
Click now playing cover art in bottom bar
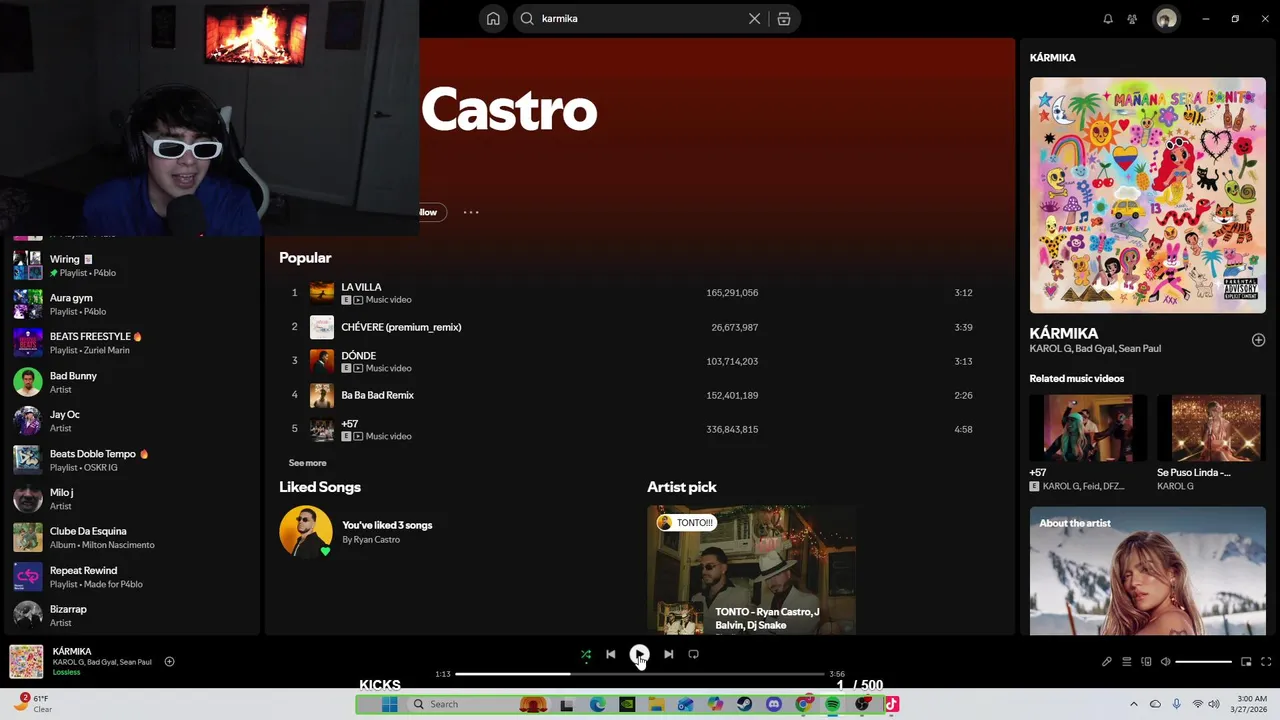(x=26, y=661)
